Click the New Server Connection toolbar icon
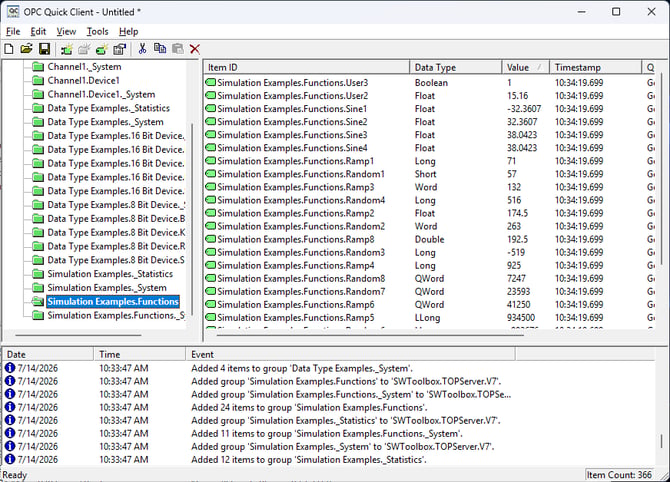670x482 pixels. tap(66, 49)
